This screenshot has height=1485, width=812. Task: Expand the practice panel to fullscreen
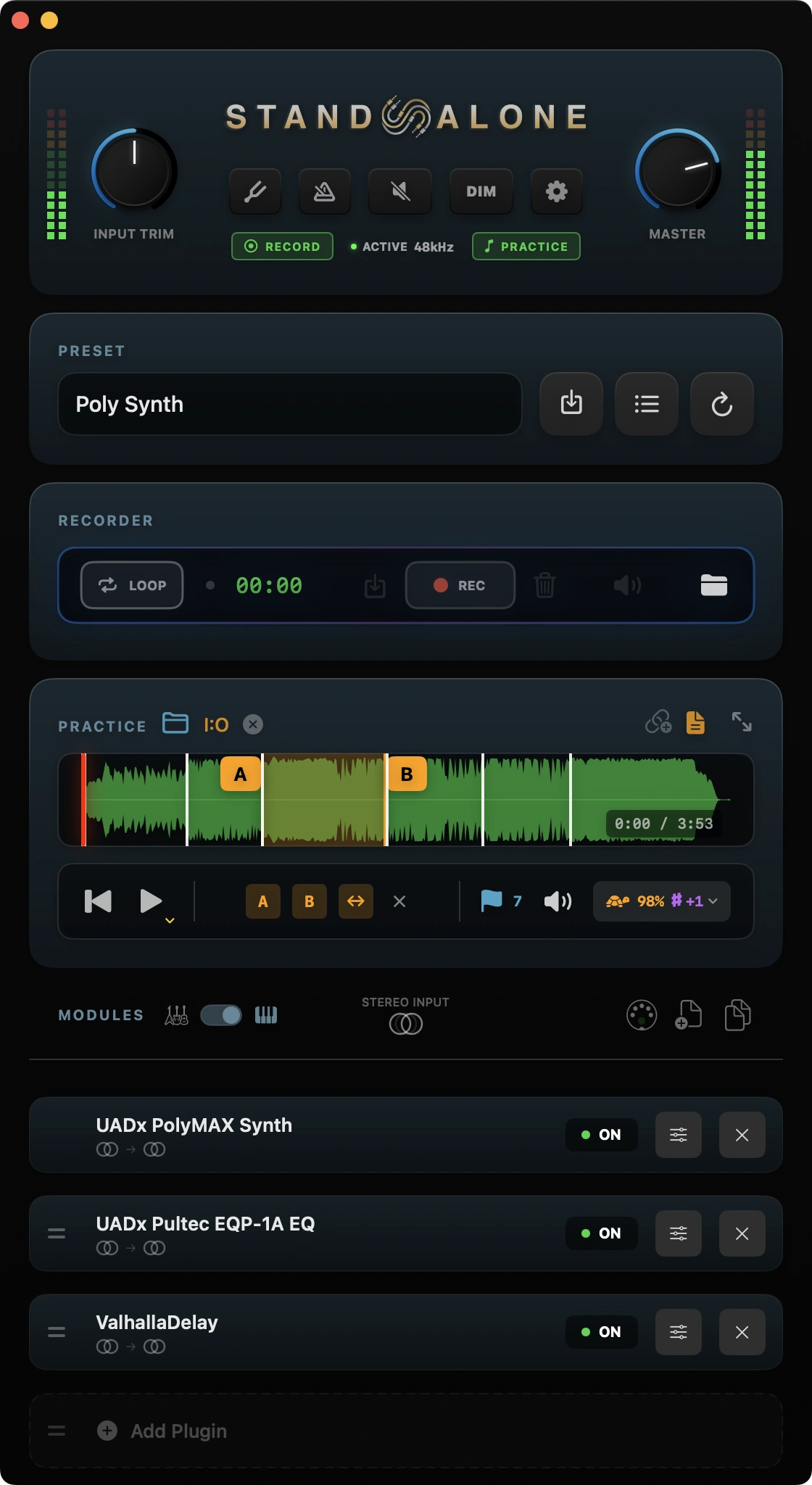pyautogui.click(x=742, y=721)
